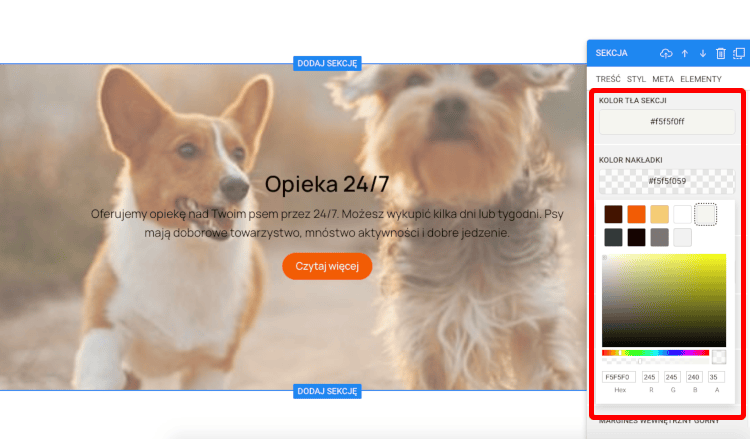The image size is (750, 439).
Task: Pick the orange color swatch
Action: point(636,214)
